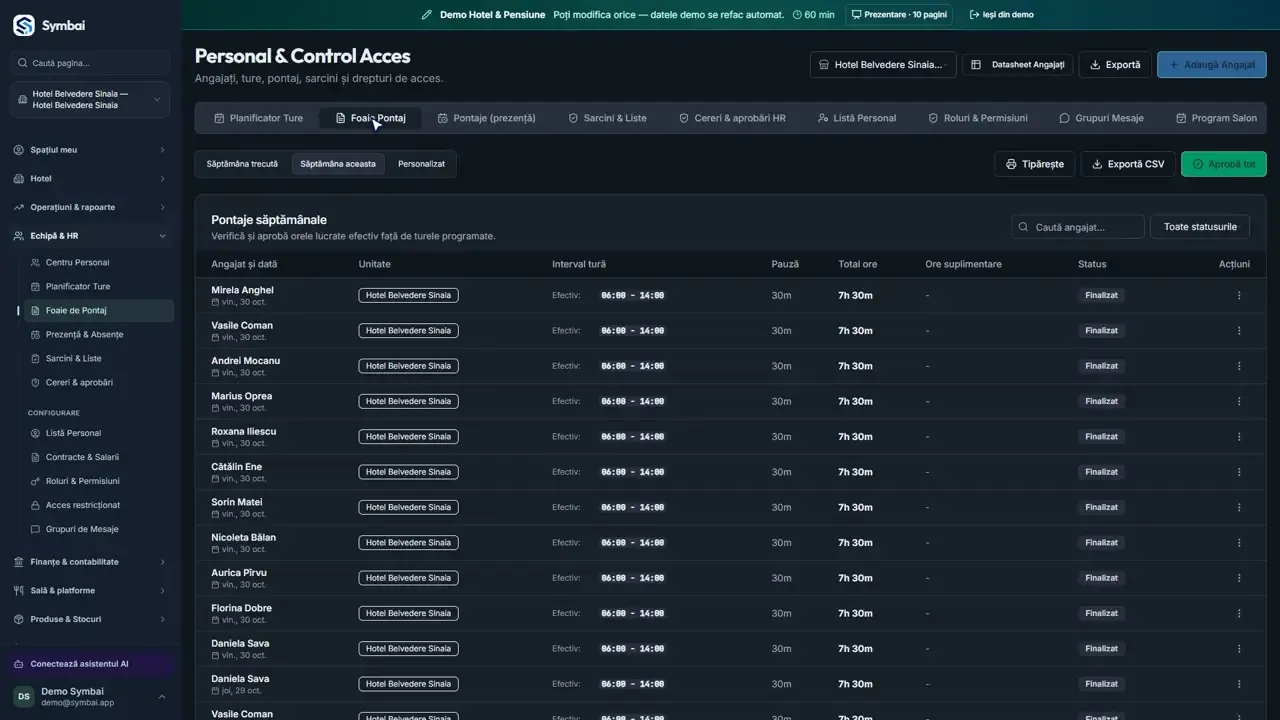Screen dimensions: 1280x720
Task: Click the Listă Personal sidebar icon
Action: [36, 433]
